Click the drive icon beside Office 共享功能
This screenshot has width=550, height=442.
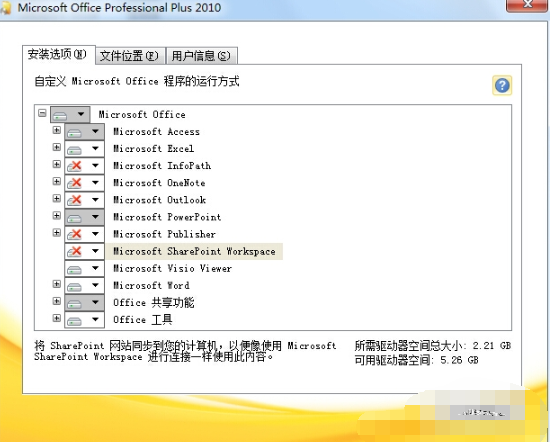(x=74, y=304)
